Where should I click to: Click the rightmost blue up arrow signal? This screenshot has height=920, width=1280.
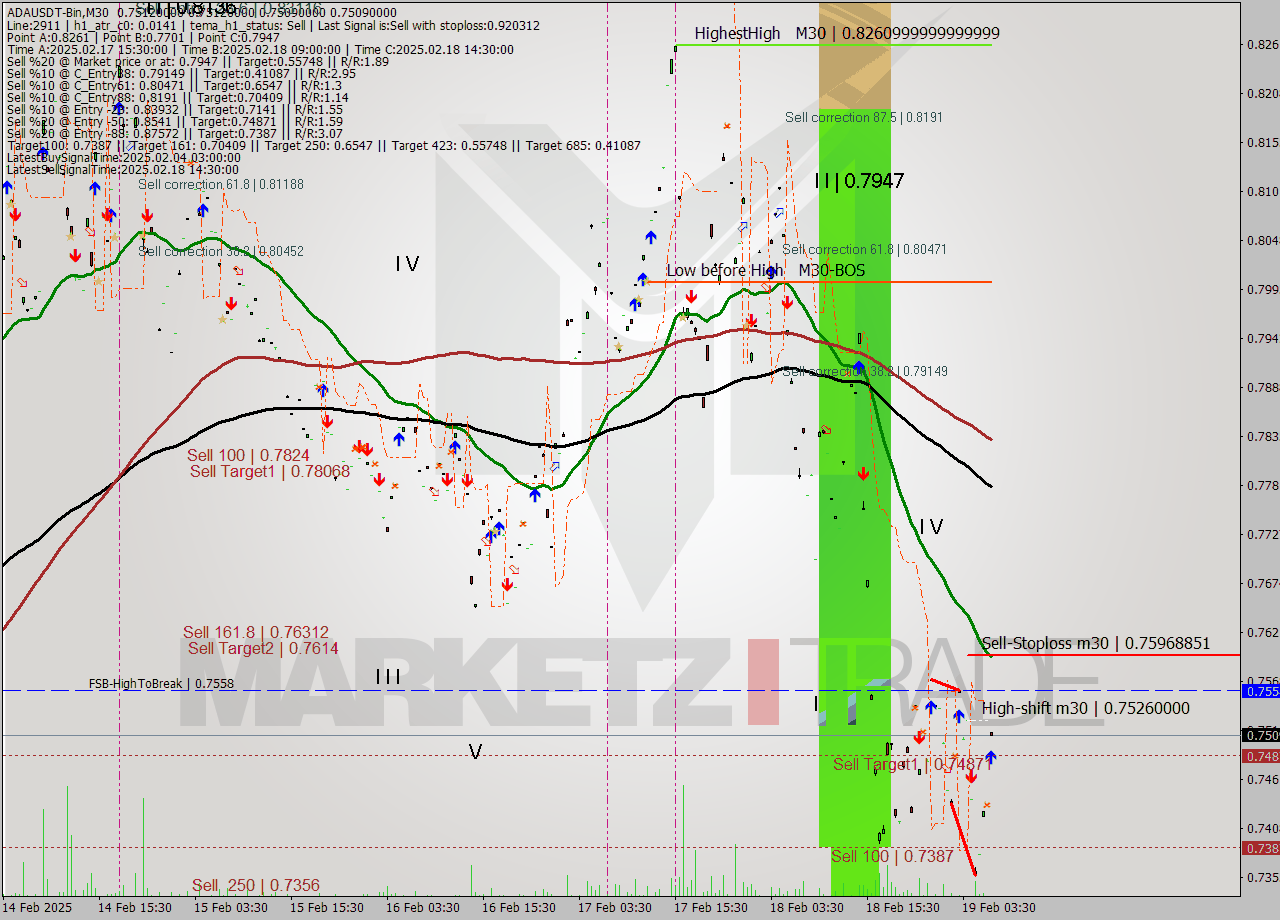[989, 758]
